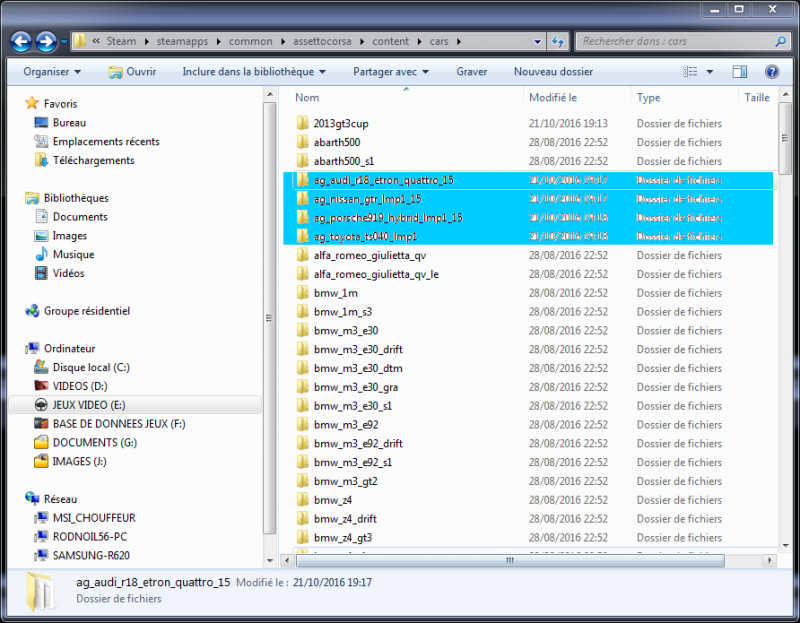Go back with the blue Back arrow
Image resolution: width=800 pixels, height=623 pixels.
tap(21, 41)
